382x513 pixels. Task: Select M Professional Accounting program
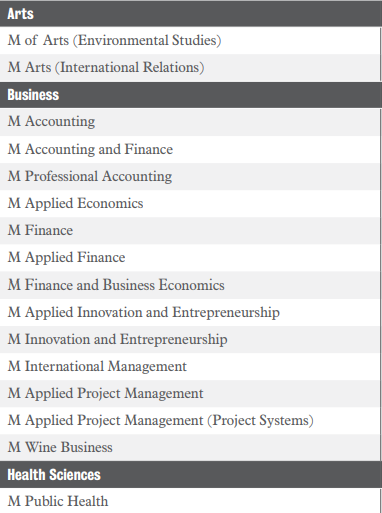[190, 176]
